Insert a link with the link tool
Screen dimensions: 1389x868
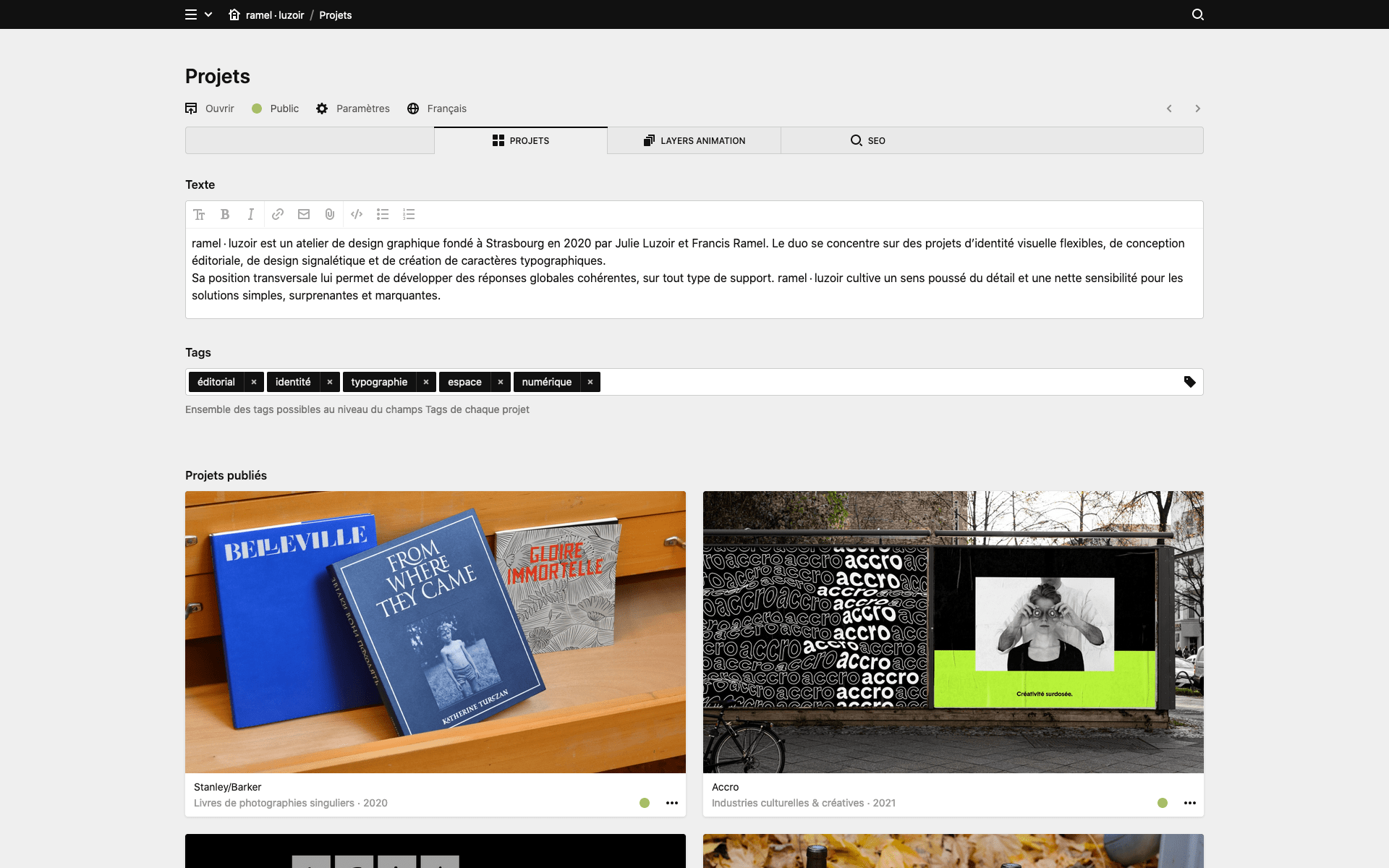pos(278,214)
